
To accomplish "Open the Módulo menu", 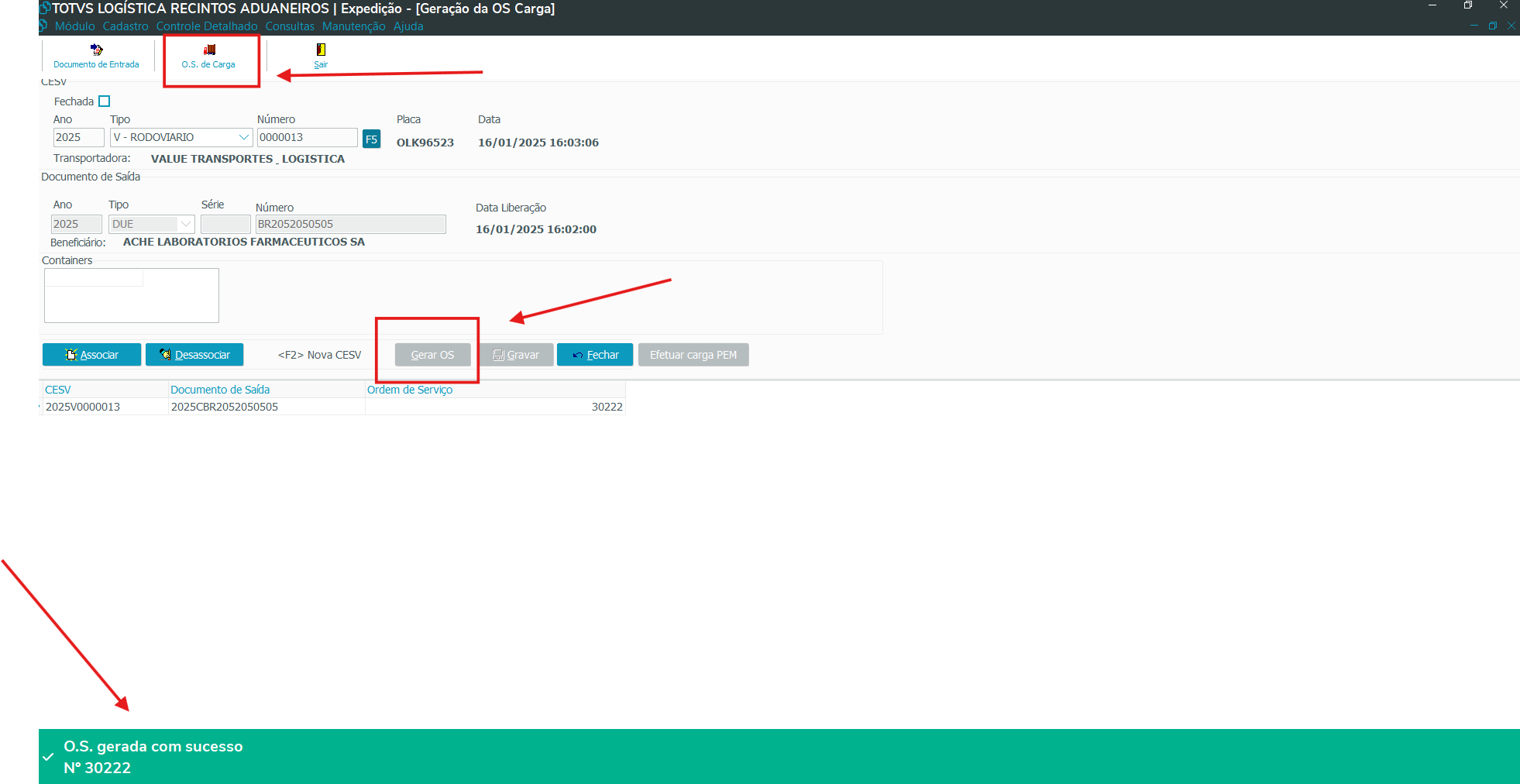I will (75, 26).
